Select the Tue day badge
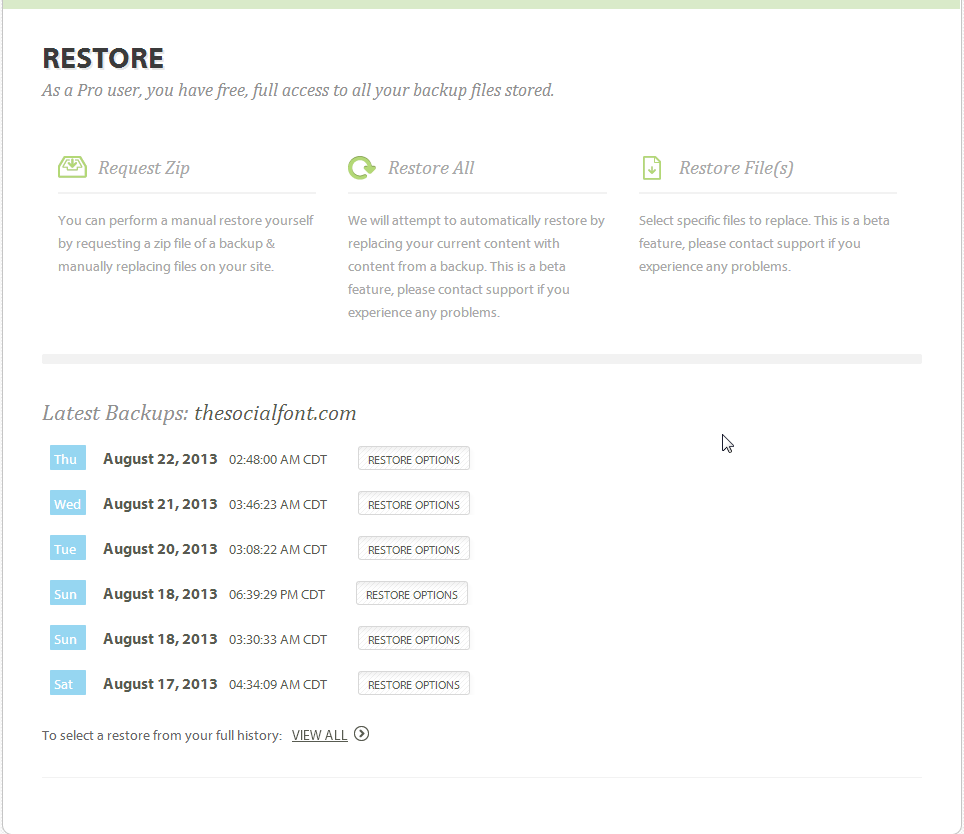 (68, 548)
